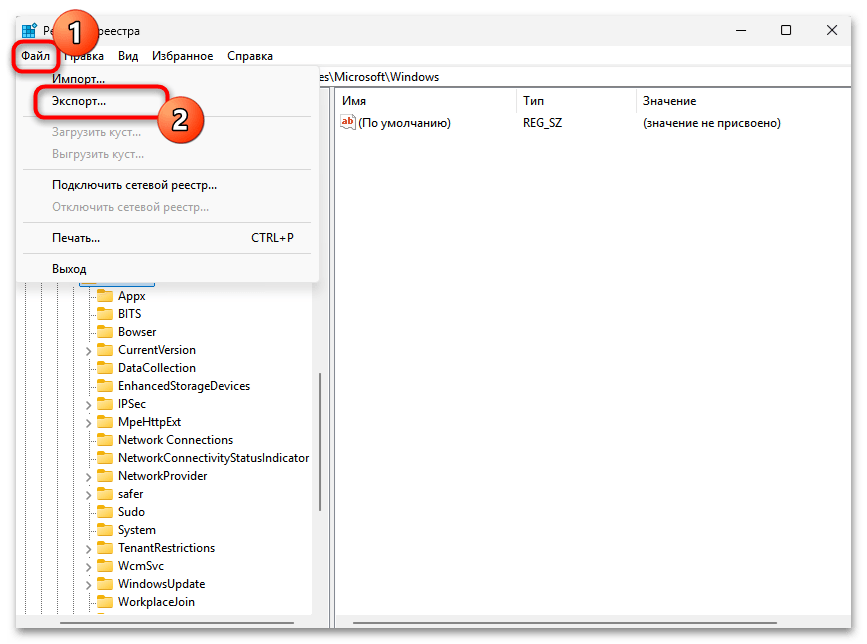Image resolution: width=867 pixels, height=644 pixels.
Task: Expand the TenantRestrictions key
Action: pos(88,549)
